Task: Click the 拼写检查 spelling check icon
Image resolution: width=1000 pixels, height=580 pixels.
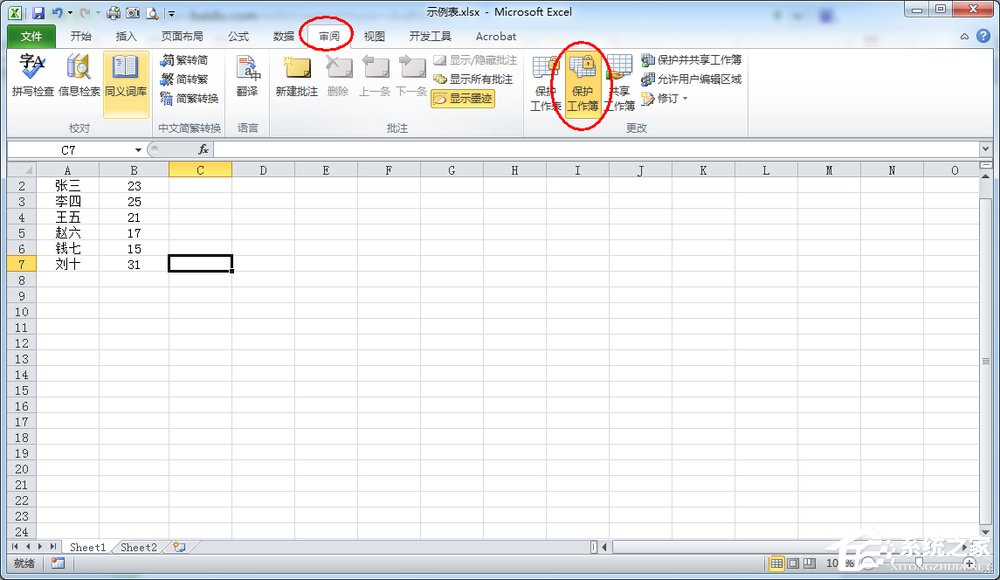Action: pyautogui.click(x=33, y=76)
